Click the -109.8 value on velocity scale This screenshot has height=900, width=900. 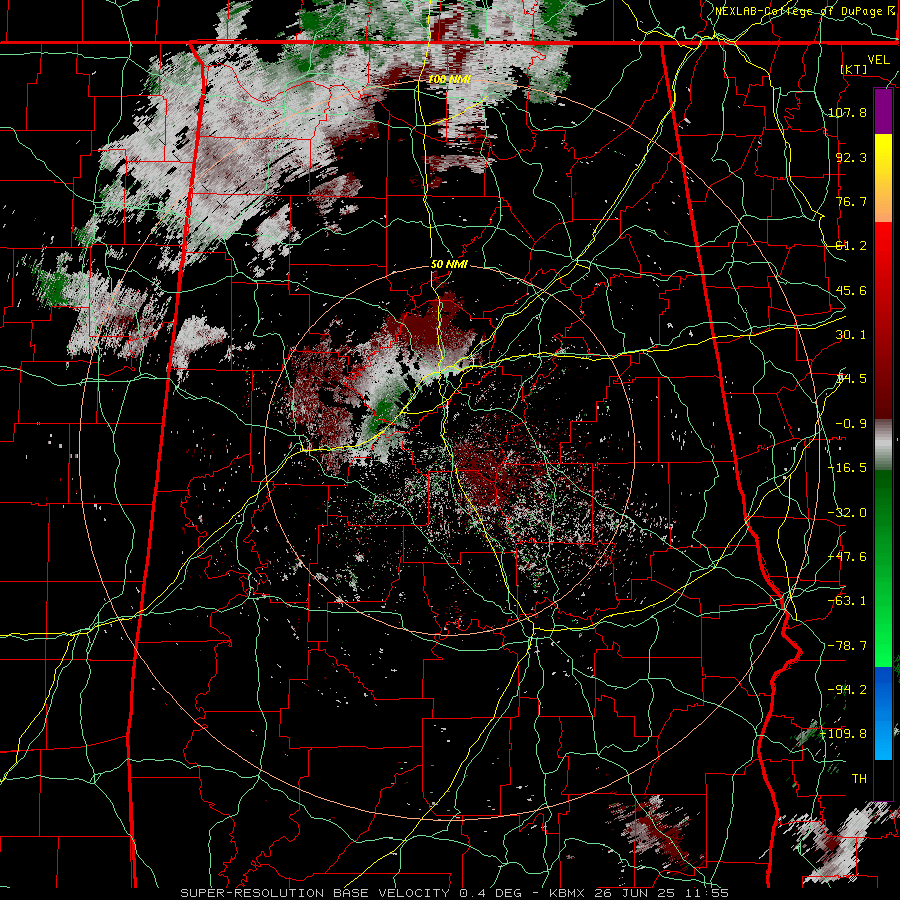[x=844, y=734]
